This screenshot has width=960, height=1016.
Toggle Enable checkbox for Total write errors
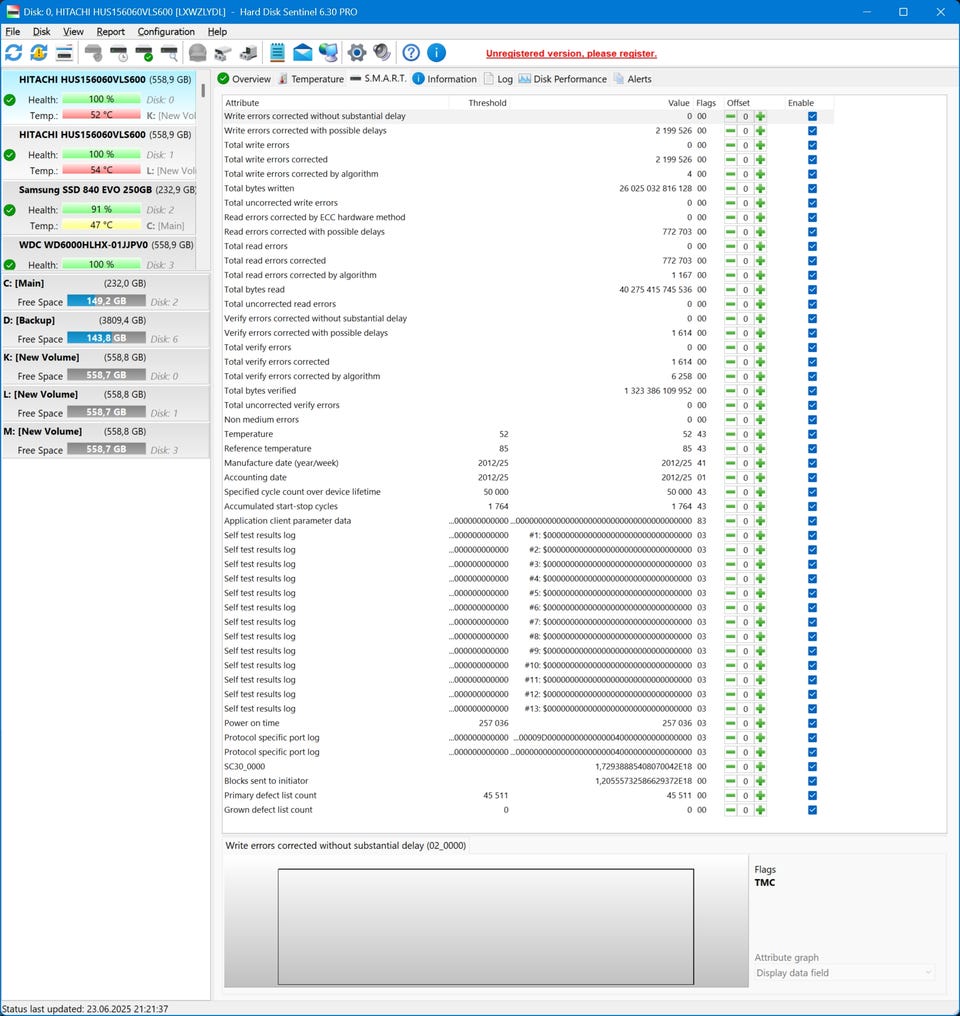pyautogui.click(x=812, y=145)
